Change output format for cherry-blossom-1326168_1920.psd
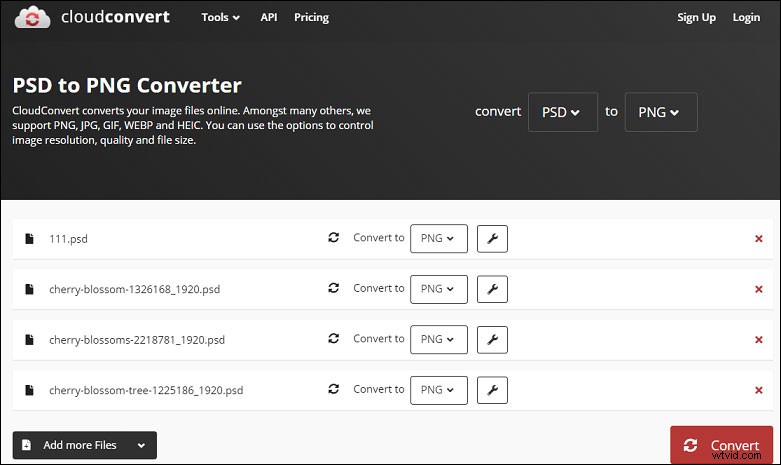This screenshot has width=781, height=465. (439, 289)
